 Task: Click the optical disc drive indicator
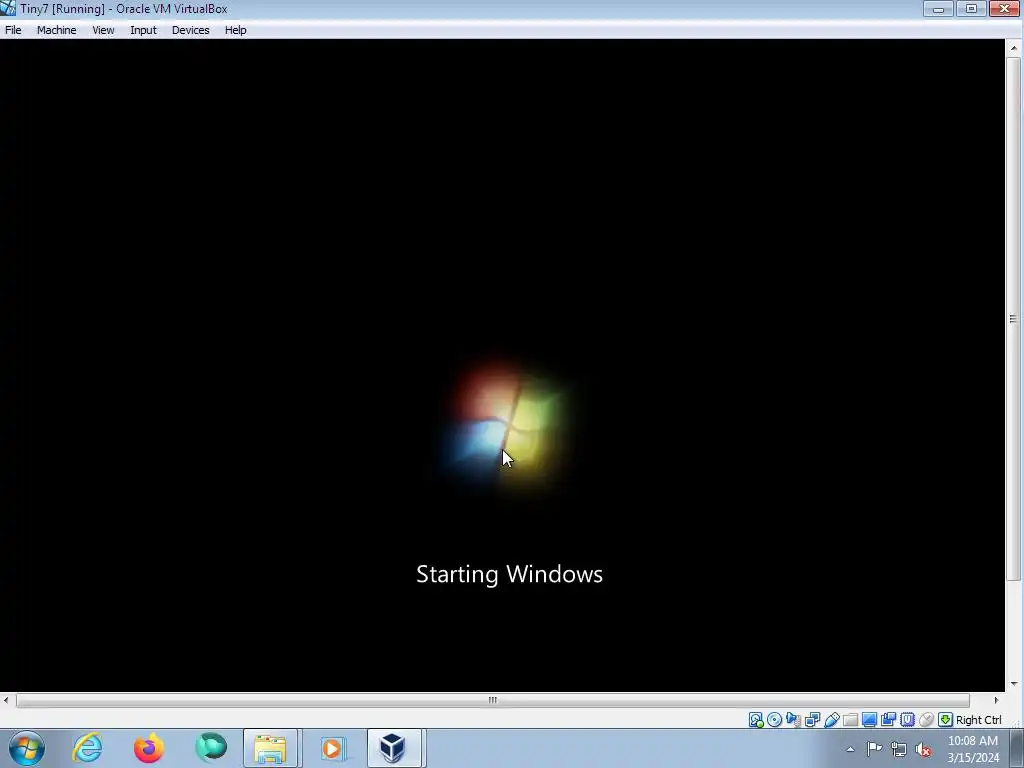point(775,720)
